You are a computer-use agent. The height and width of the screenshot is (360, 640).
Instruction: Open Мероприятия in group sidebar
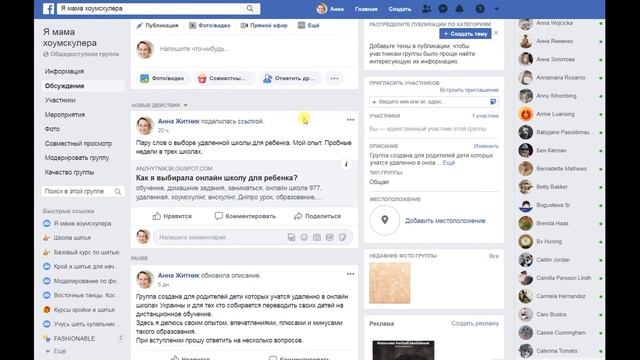click(64, 115)
